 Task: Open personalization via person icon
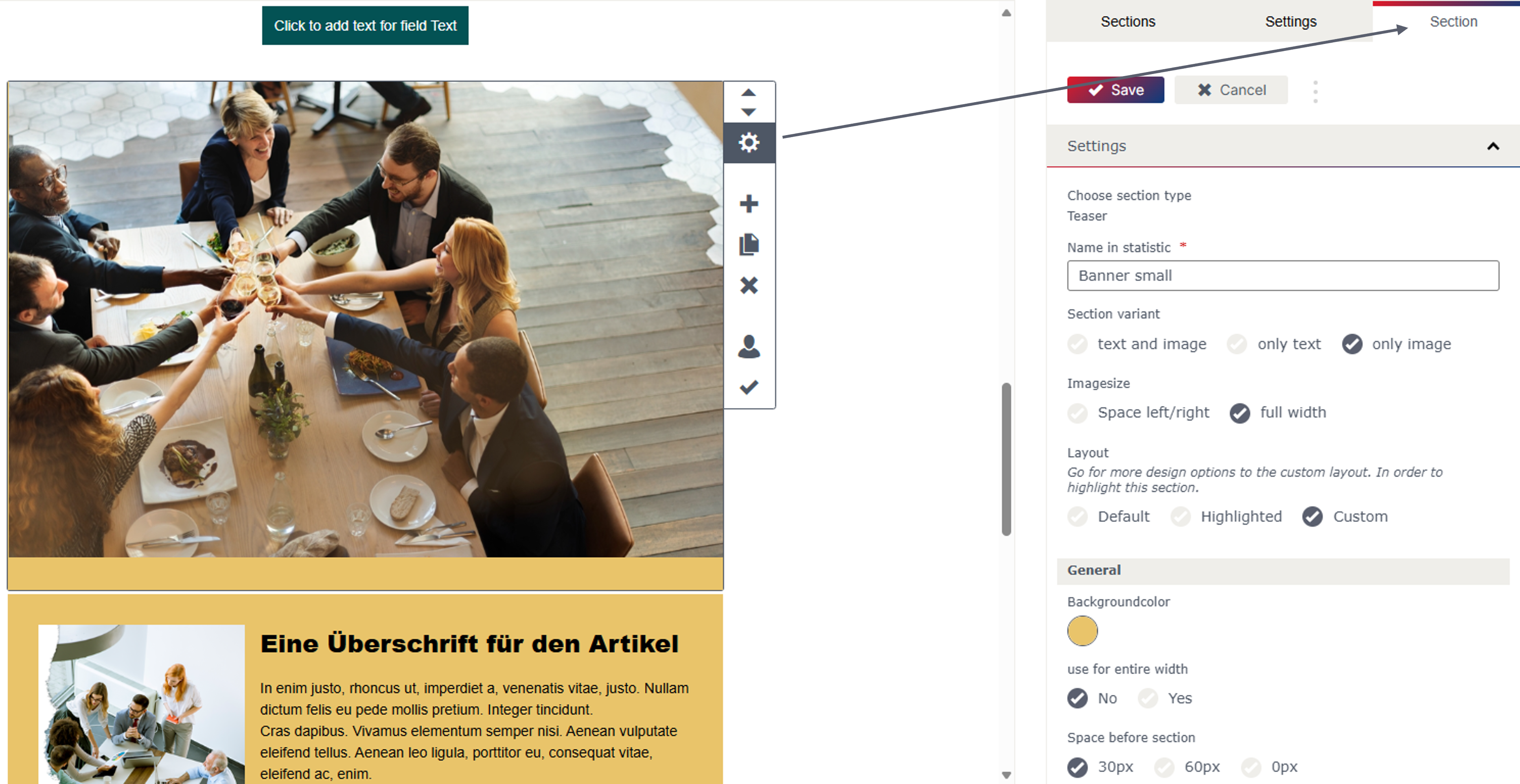click(x=749, y=346)
